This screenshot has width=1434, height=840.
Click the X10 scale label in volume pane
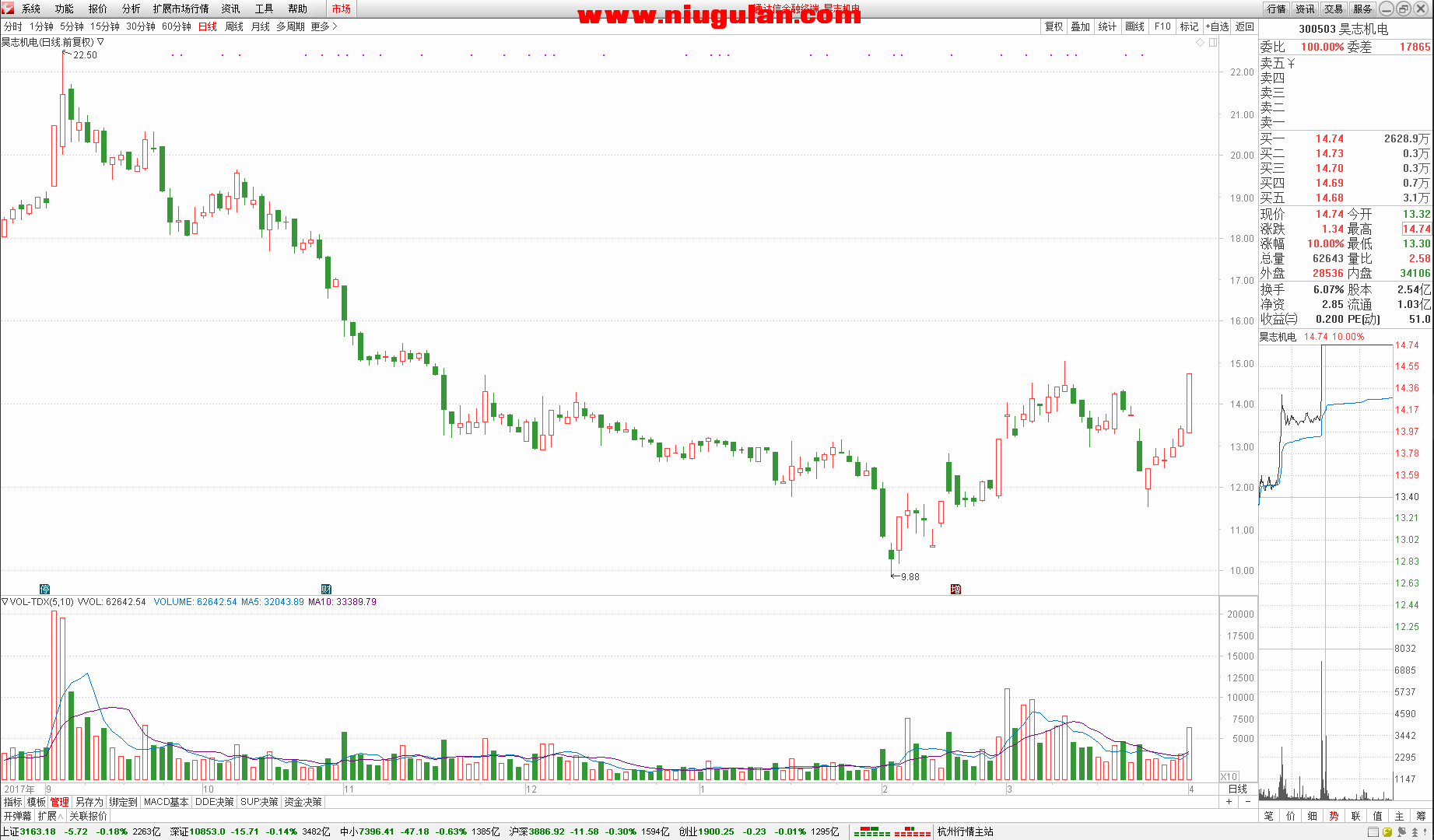(1229, 777)
